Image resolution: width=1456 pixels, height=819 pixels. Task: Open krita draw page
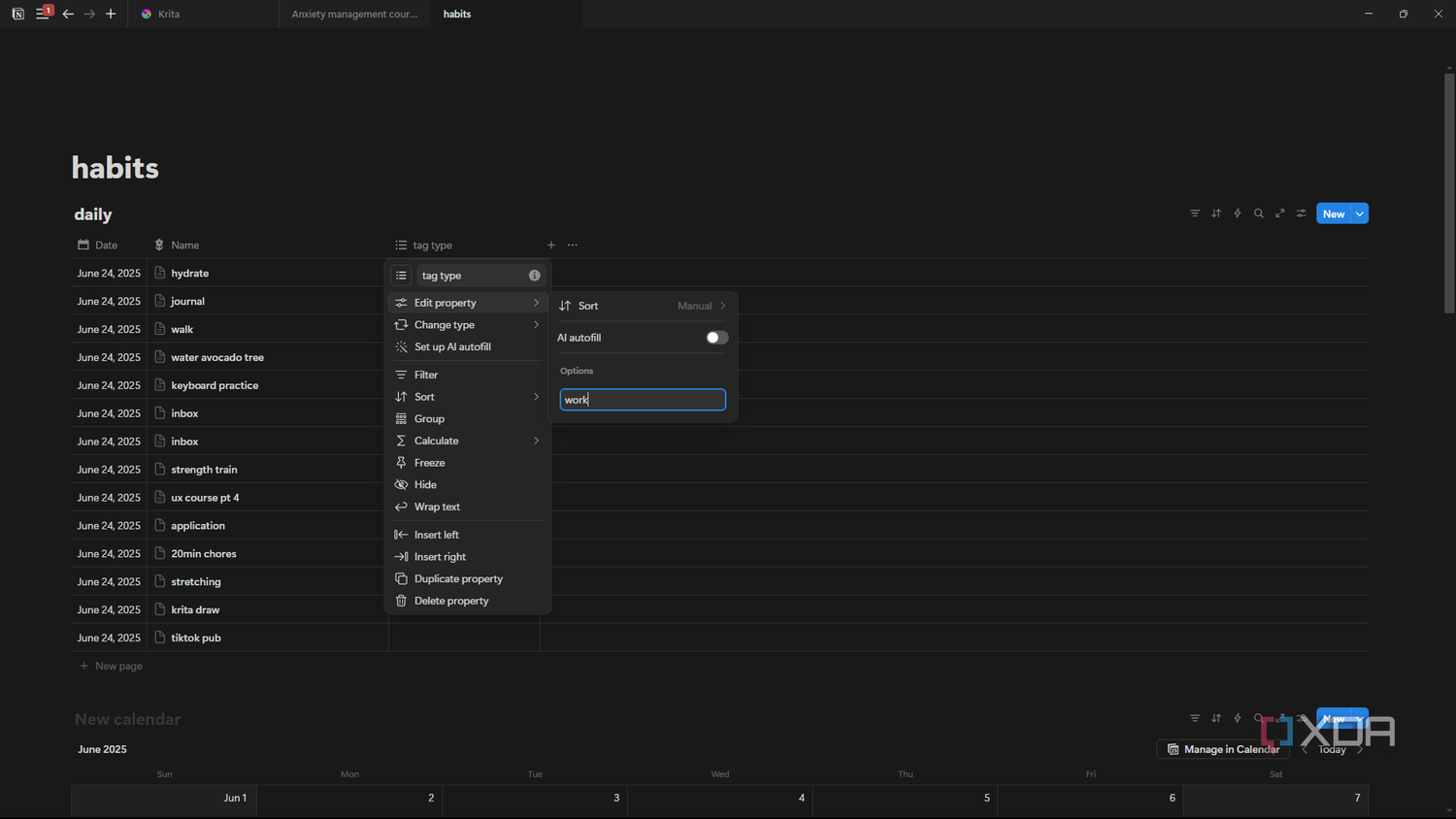195,610
